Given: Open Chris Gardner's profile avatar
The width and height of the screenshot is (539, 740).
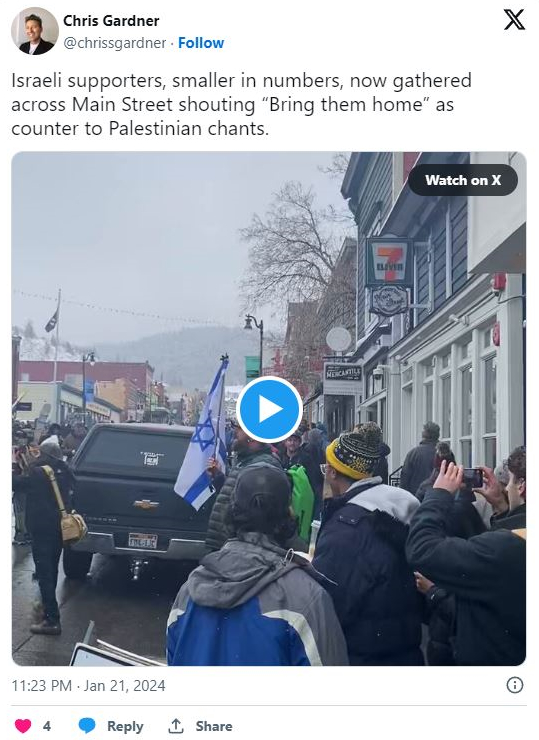Looking at the screenshot, I should (x=34, y=31).
